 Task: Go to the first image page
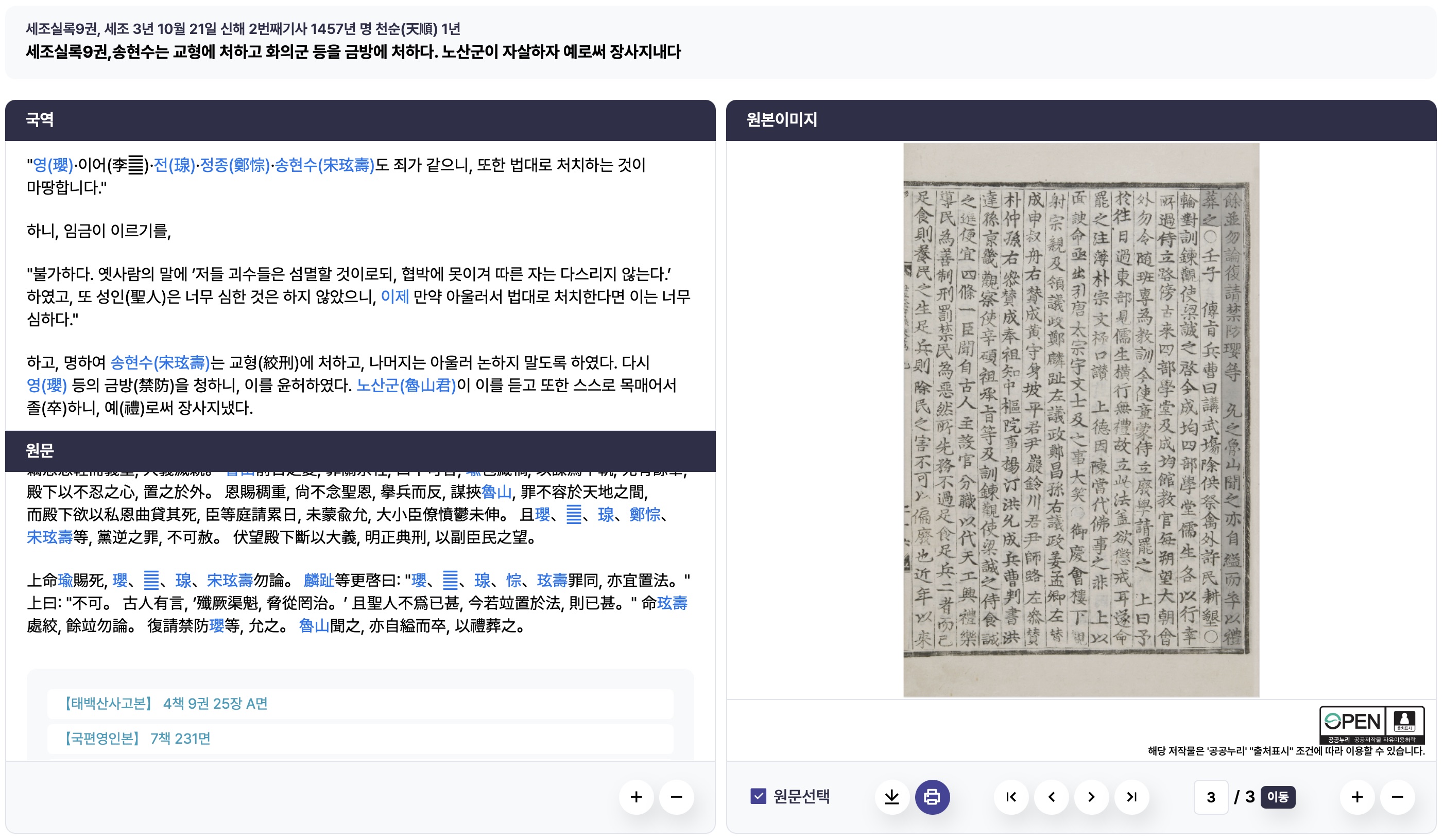1011,797
